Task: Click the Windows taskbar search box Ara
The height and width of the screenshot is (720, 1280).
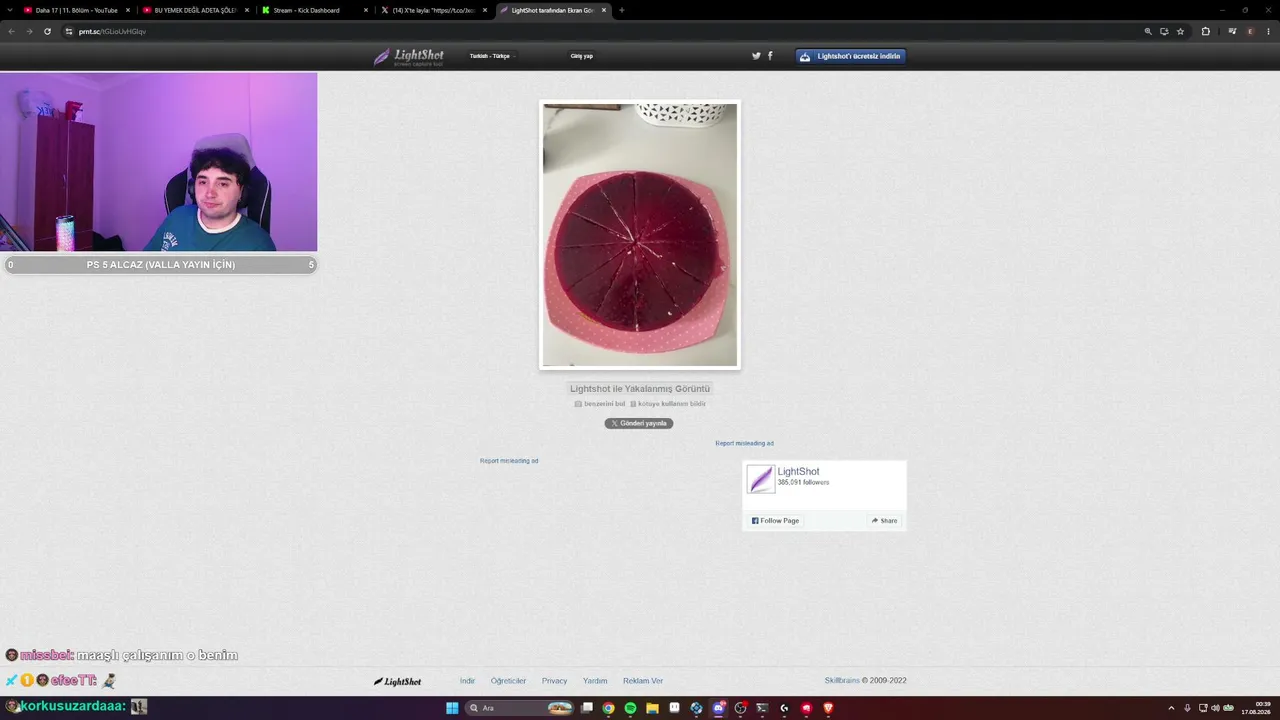Action: click(x=520, y=708)
